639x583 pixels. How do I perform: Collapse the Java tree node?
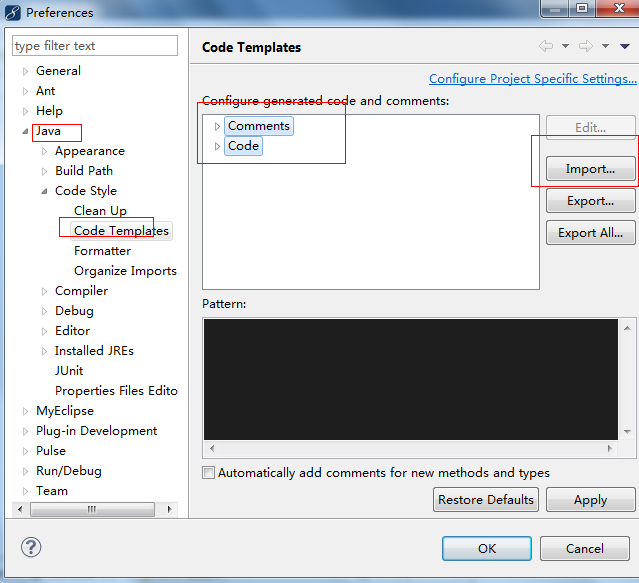click(x=25, y=131)
